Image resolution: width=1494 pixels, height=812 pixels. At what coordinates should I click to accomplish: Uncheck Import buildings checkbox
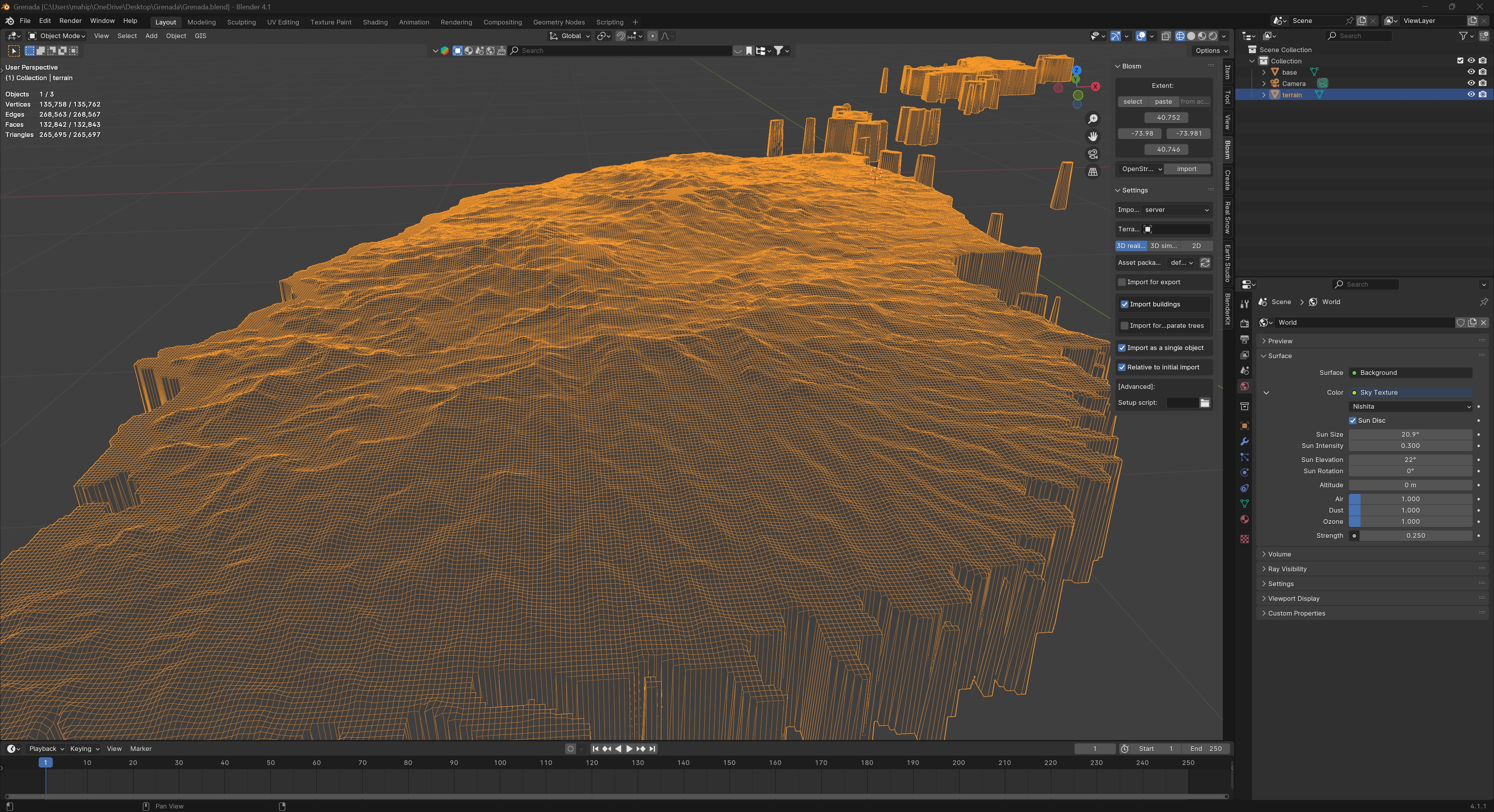pos(1124,304)
